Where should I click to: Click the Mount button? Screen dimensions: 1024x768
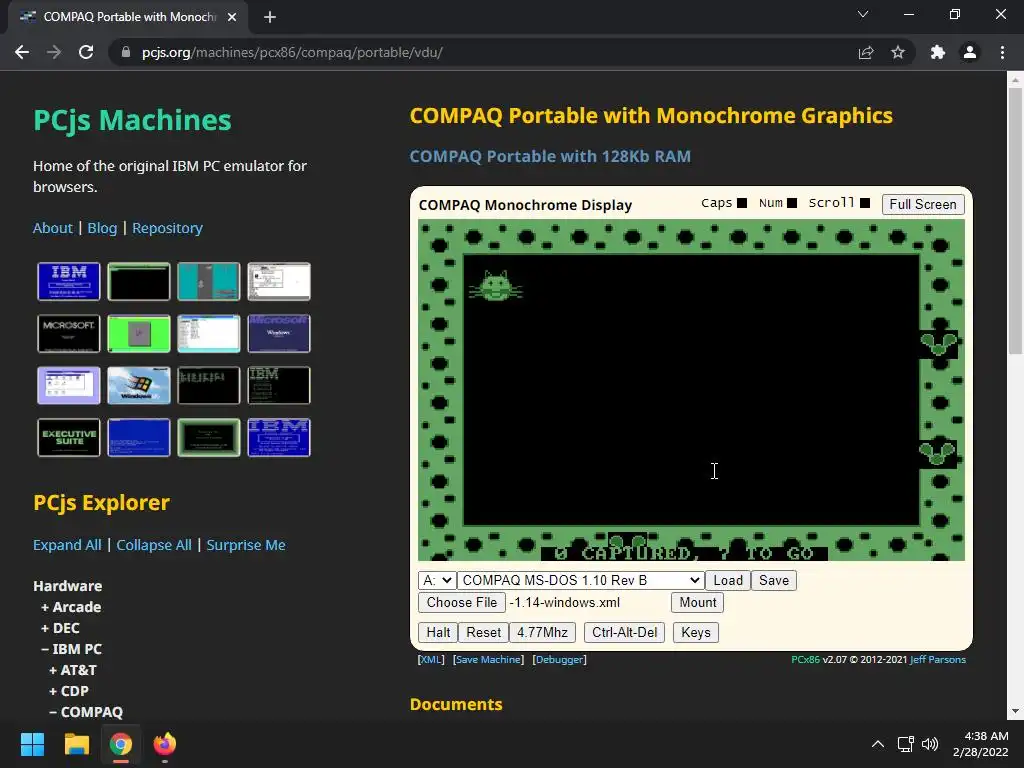click(x=697, y=602)
